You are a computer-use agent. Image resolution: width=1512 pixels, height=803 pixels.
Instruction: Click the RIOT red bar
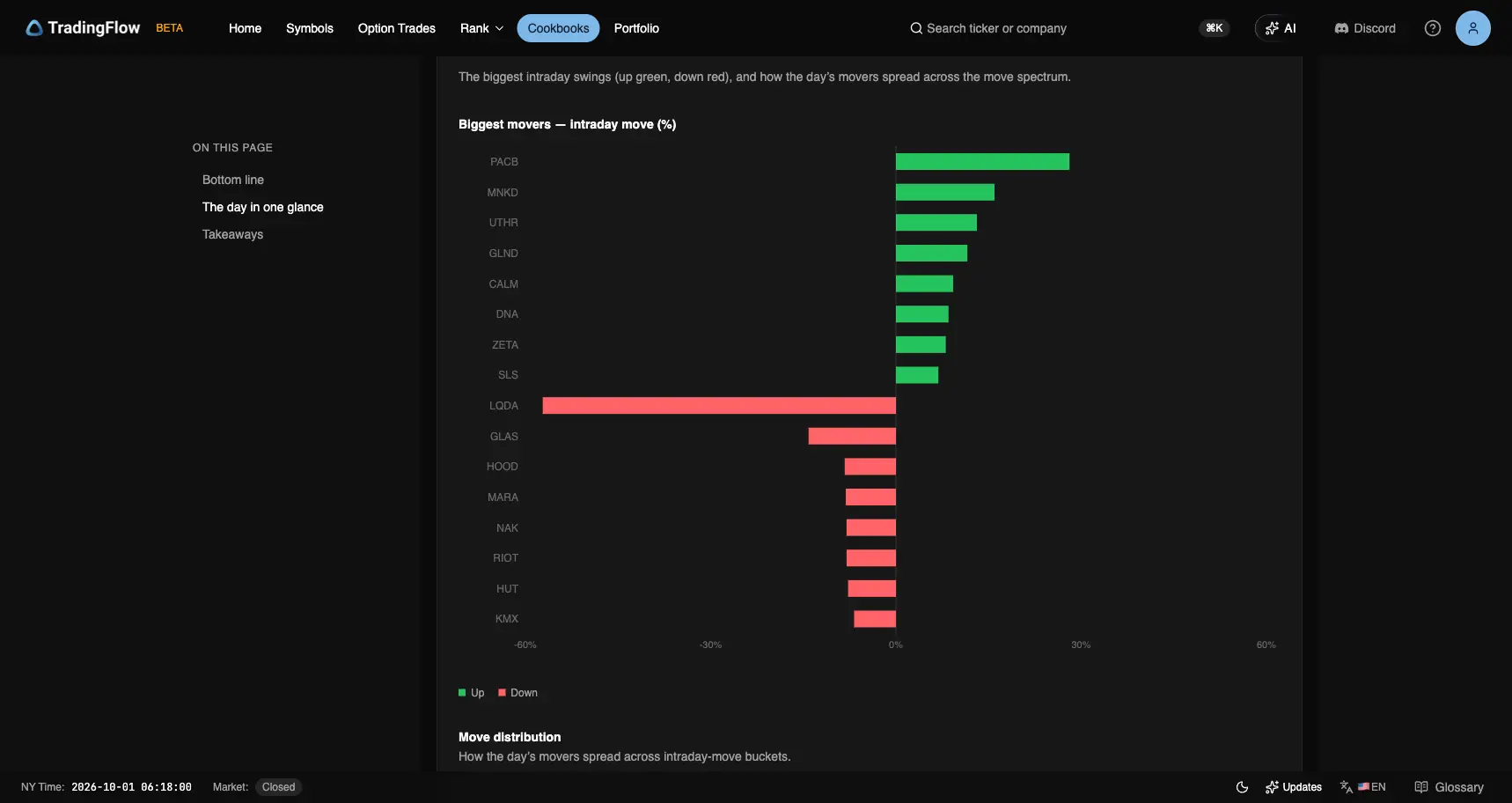coord(871,558)
